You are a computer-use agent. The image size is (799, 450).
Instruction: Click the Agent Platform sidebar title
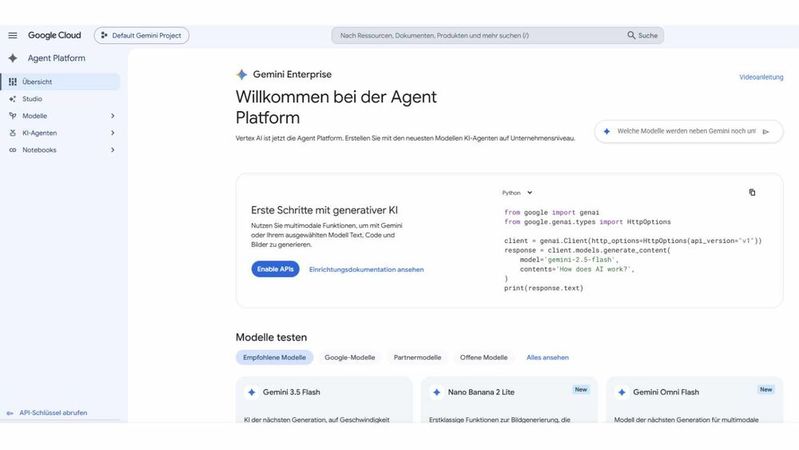coord(57,58)
